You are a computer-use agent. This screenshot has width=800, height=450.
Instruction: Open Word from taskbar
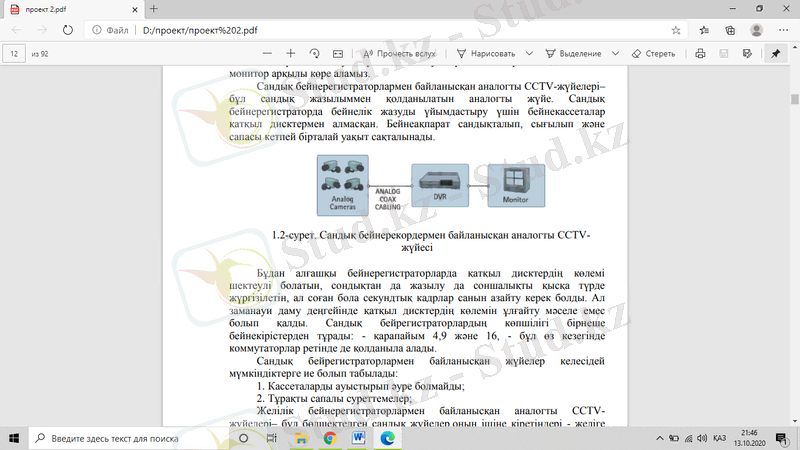358,438
